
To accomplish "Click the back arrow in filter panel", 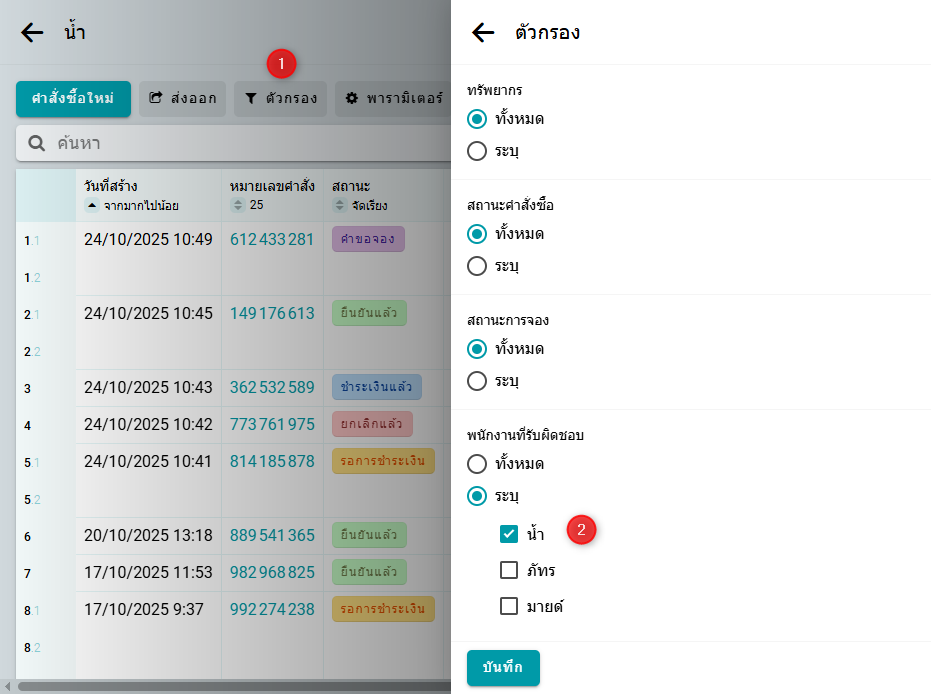I will point(483,33).
